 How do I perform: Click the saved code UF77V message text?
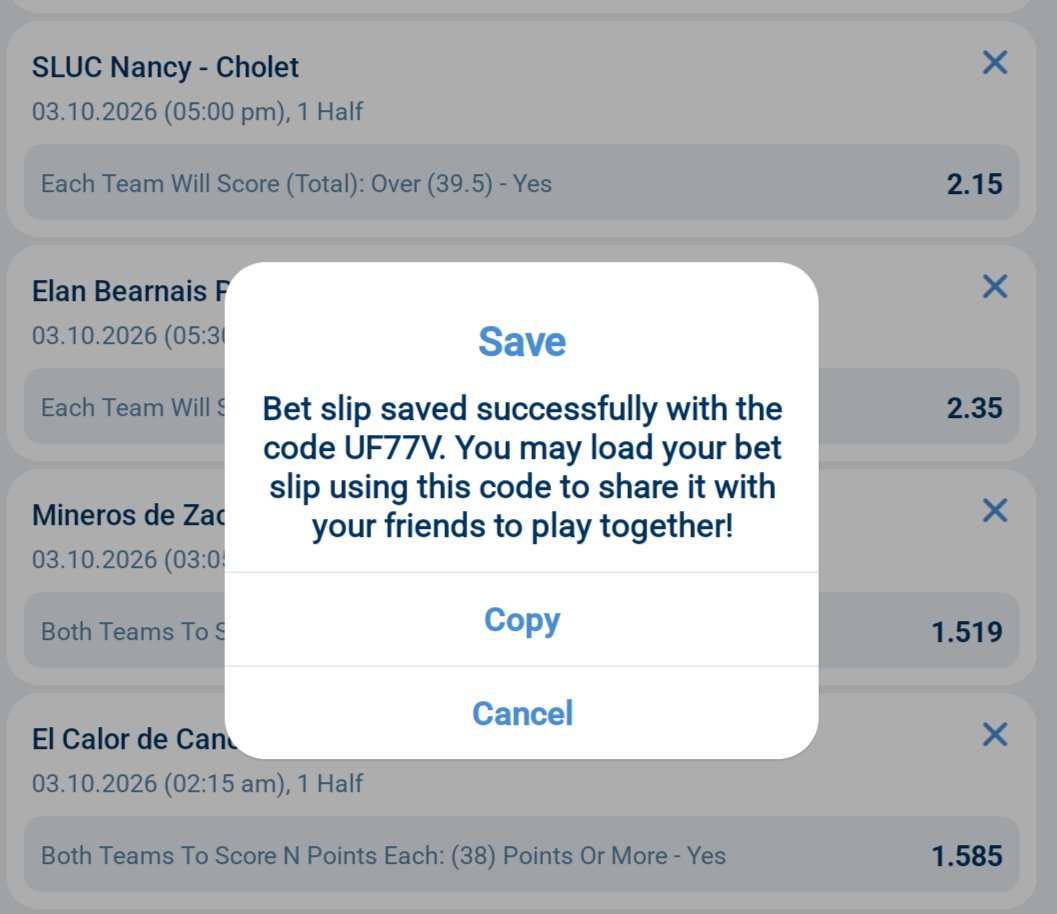pos(522,467)
